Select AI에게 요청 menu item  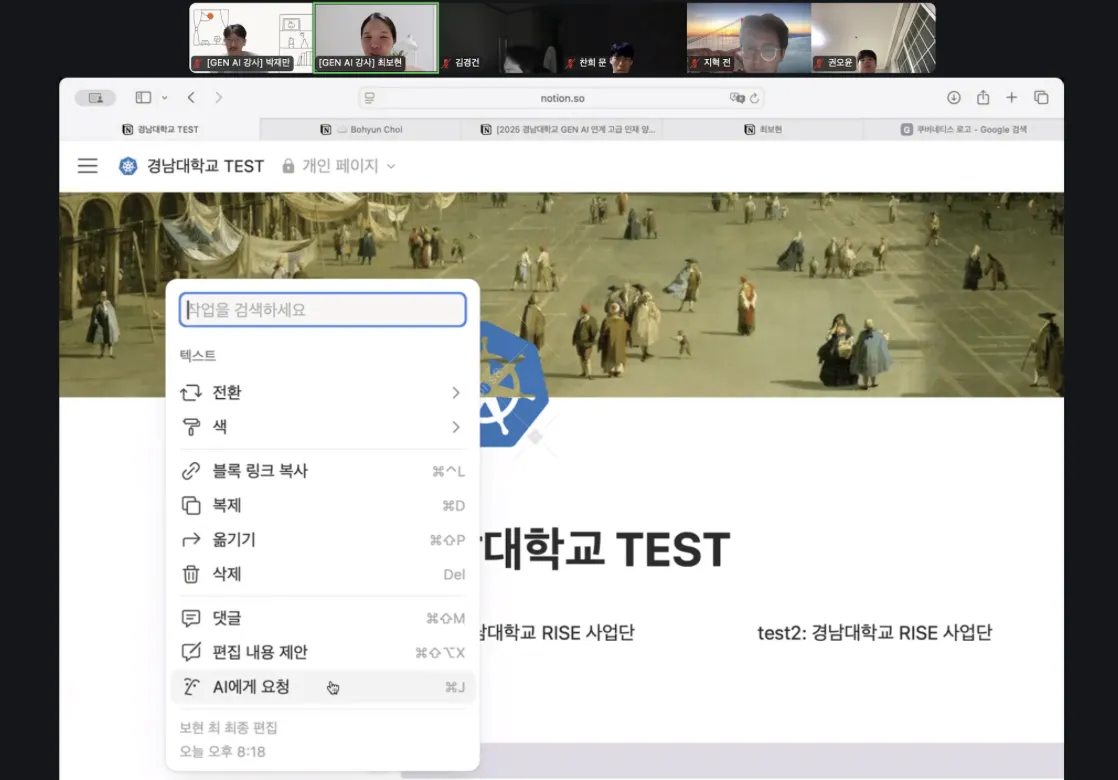click(x=322, y=687)
